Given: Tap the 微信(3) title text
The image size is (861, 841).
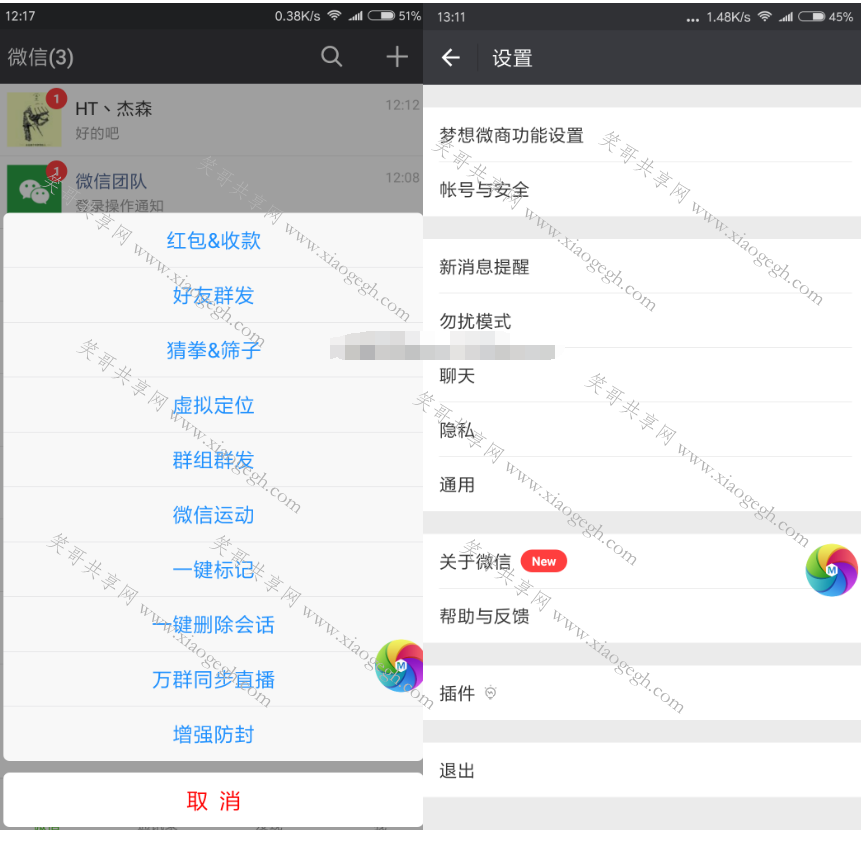Looking at the screenshot, I should (x=41, y=57).
